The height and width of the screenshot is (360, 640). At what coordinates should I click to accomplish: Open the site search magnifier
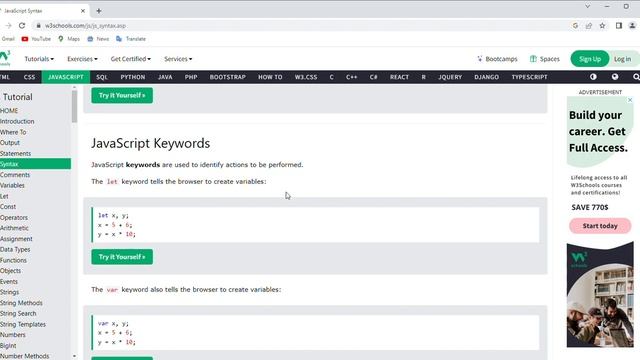[x=636, y=77]
